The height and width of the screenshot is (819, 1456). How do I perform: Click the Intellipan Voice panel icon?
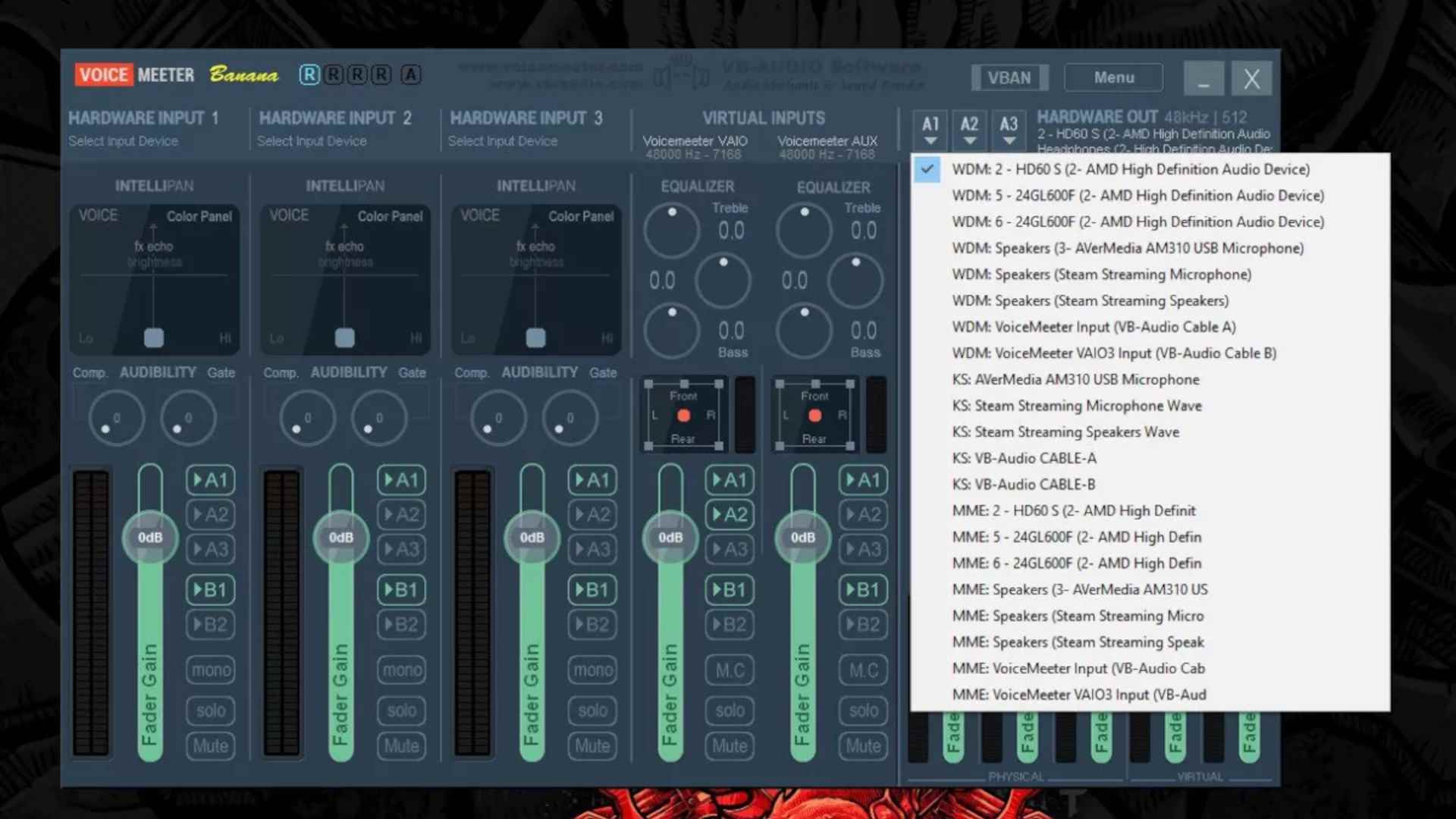pos(98,214)
